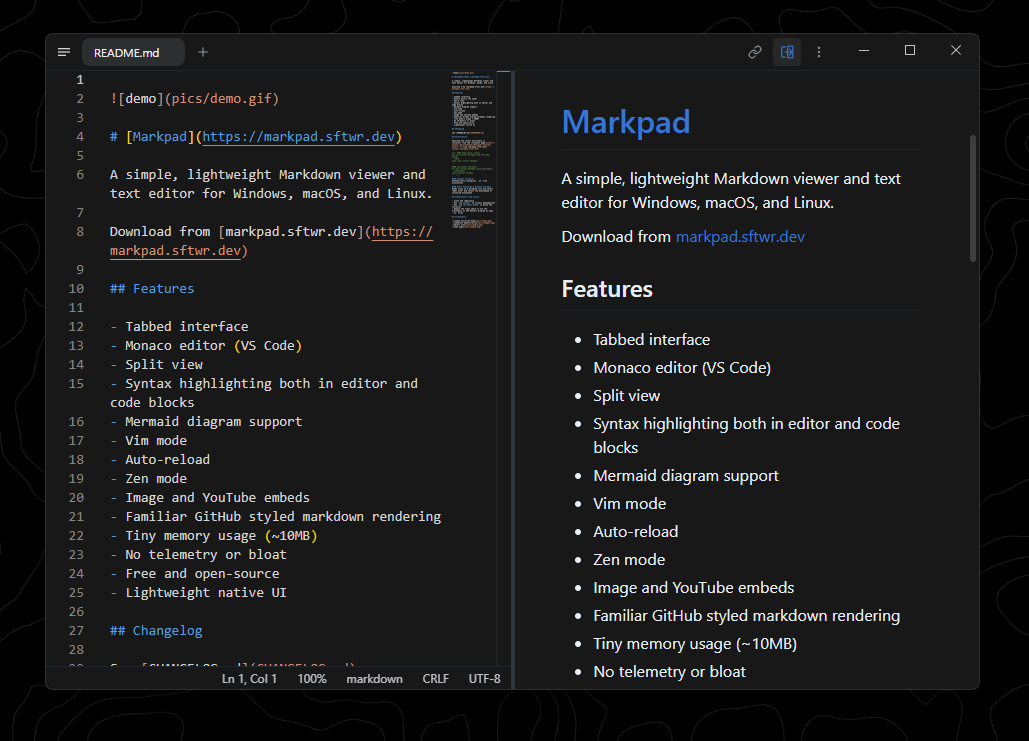Click the Markpad link text on line 4
The height and width of the screenshot is (741, 1029).
coord(160,136)
